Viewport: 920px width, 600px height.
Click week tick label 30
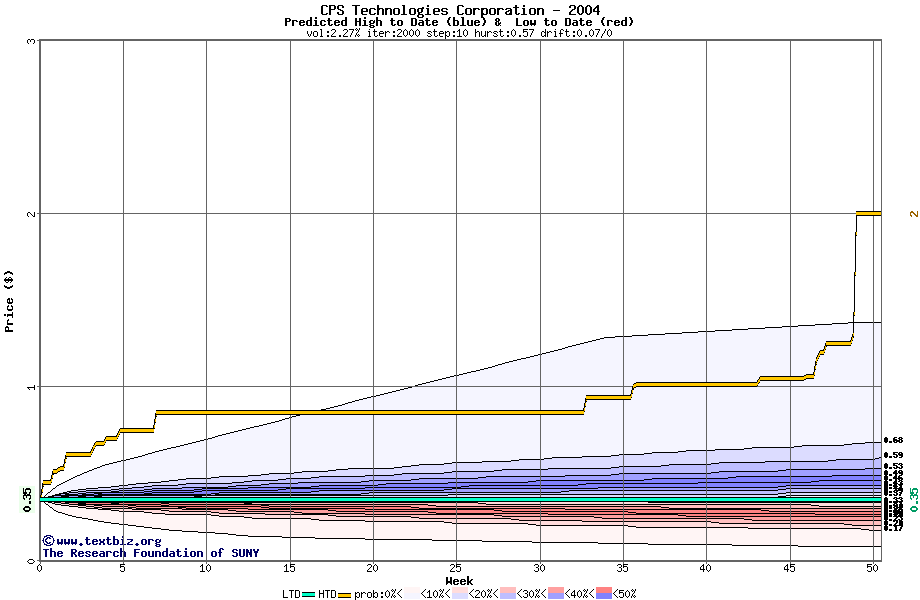[x=539, y=568]
